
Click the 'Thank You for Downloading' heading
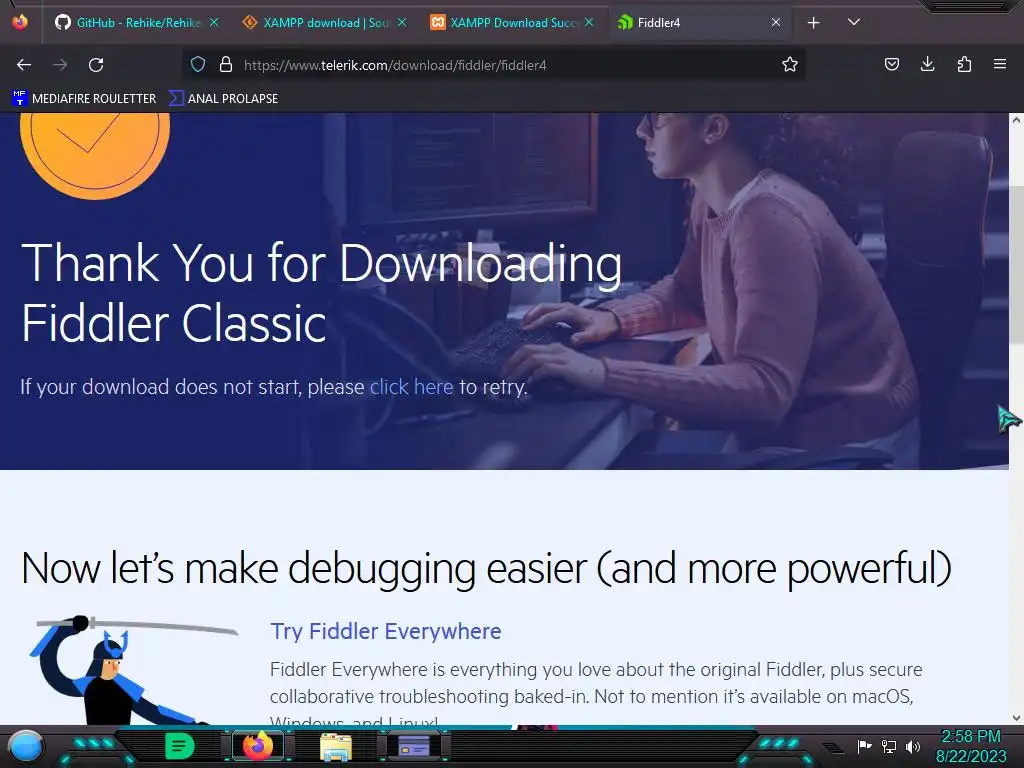(x=321, y=293)
